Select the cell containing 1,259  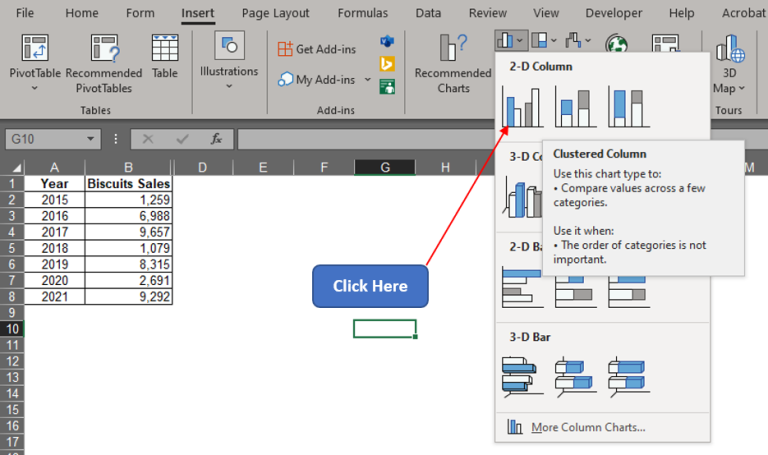[x=128, y=200]
